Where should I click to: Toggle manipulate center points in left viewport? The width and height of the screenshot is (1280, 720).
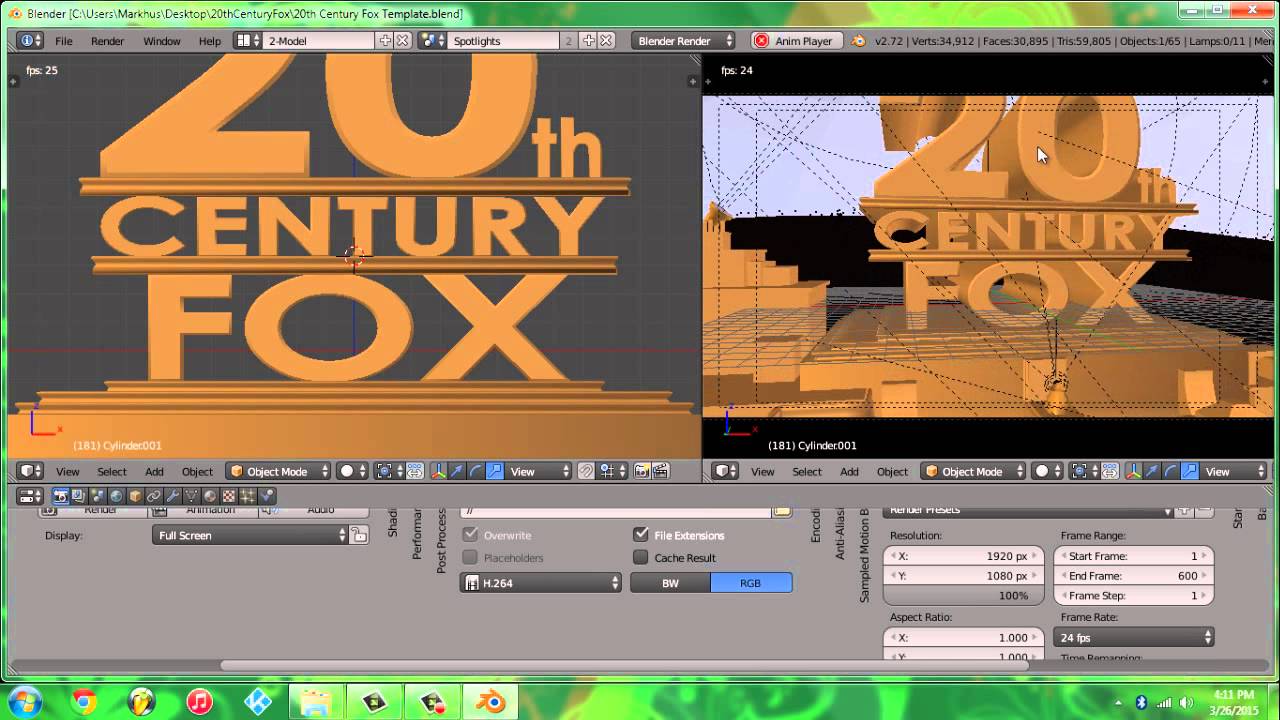coord(415,471)
